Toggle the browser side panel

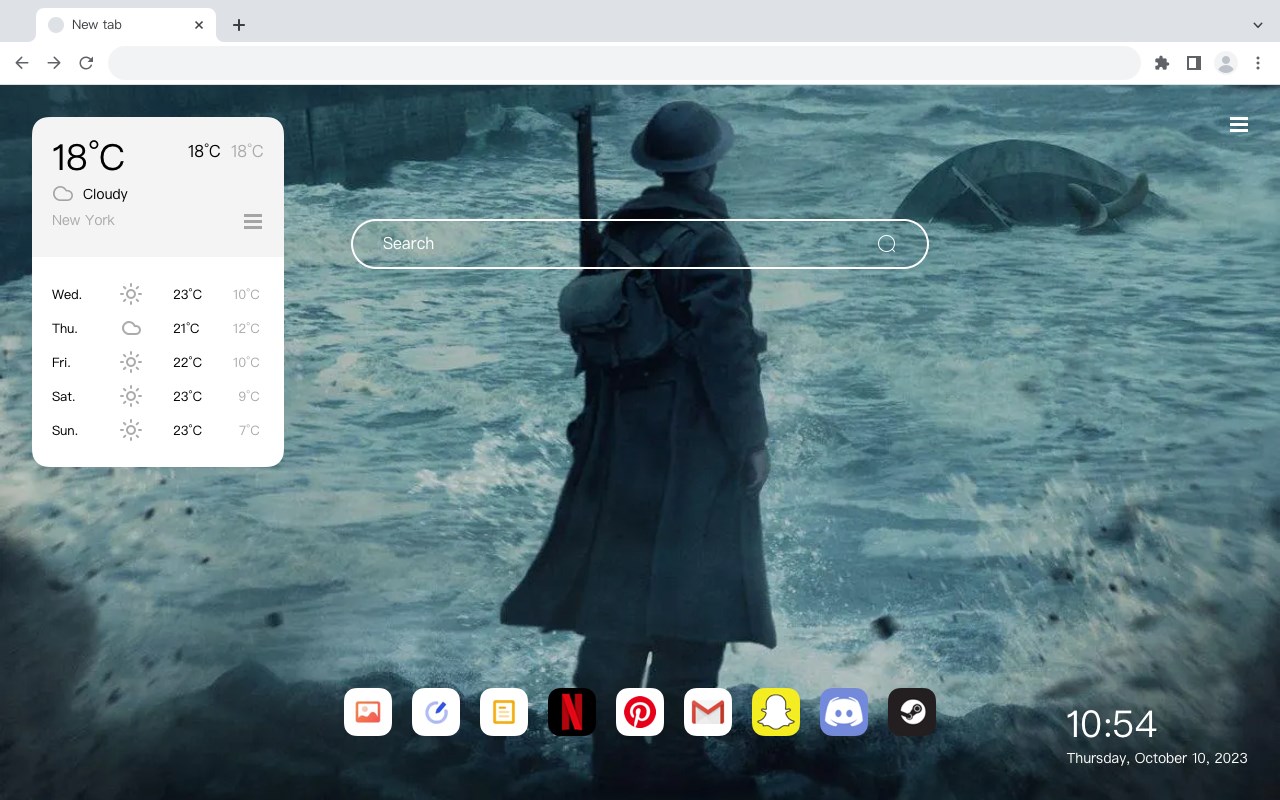click(x=1193, y=63)
